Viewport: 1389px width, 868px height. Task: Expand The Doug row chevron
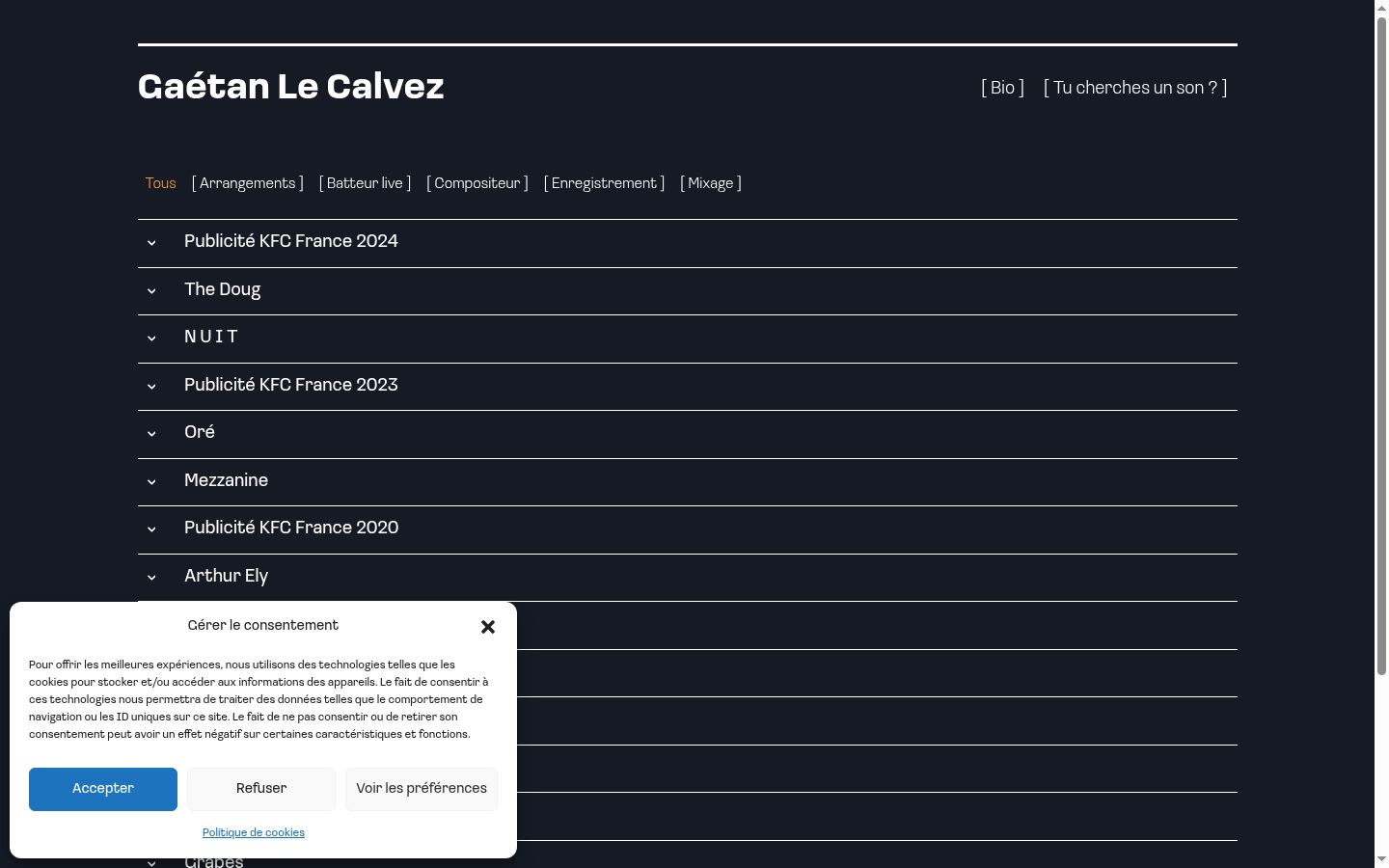151,291
